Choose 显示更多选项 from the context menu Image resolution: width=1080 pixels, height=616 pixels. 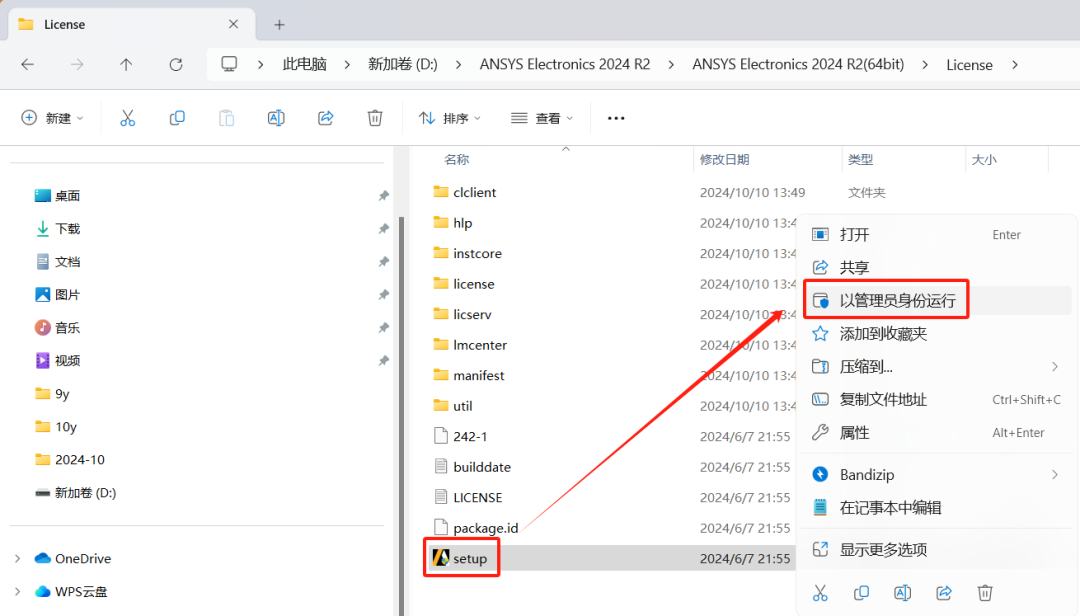(937, 550)
